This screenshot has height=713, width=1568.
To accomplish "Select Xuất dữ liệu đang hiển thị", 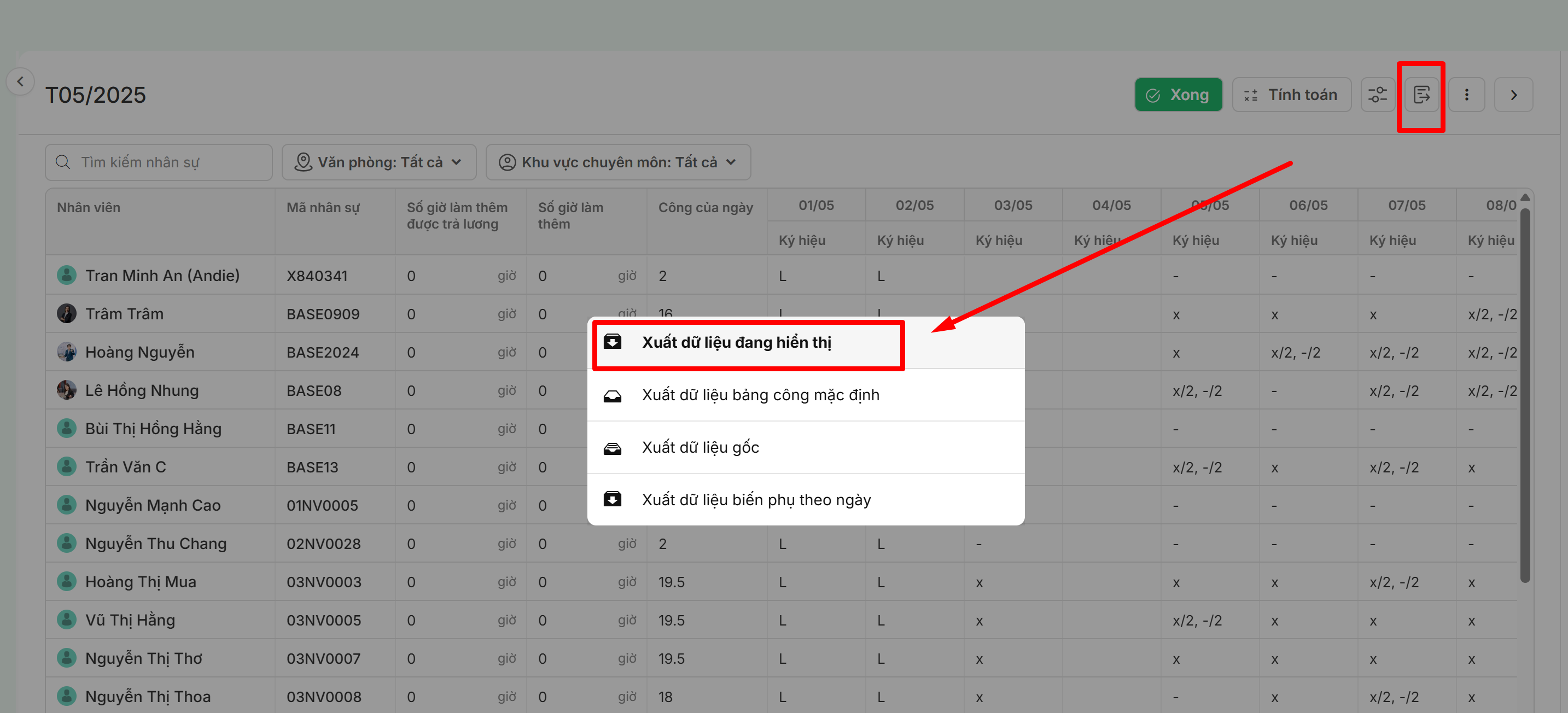I will [736, 342].
